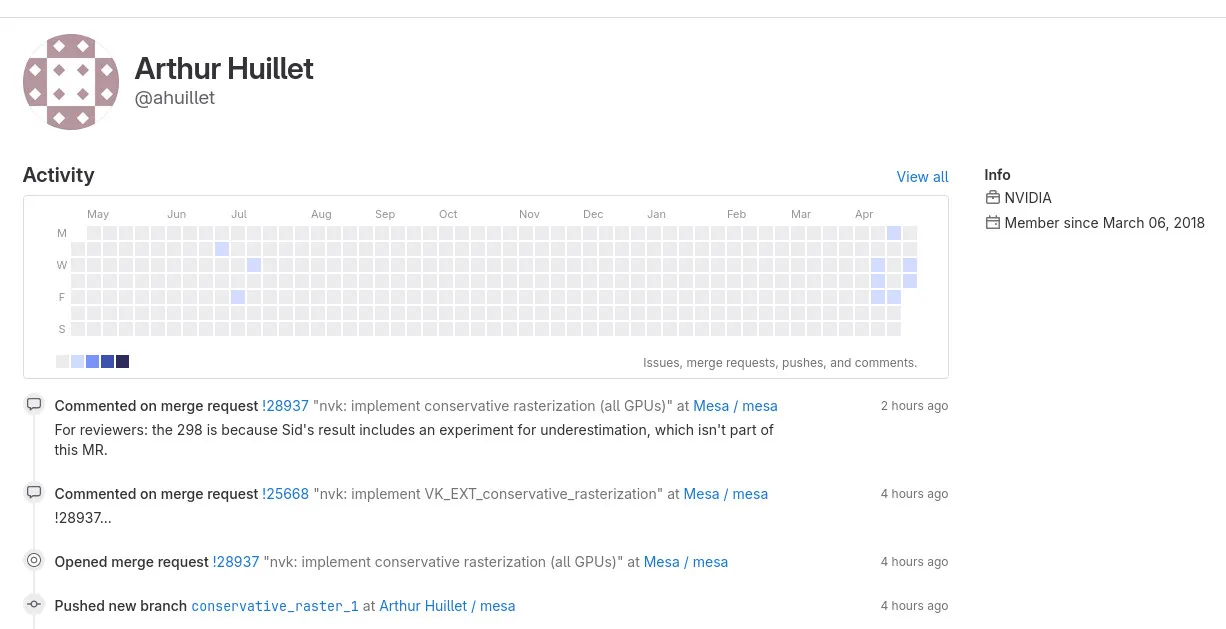
Task: Click the commit icon beside Pushed new branch
Action: coord(34,605)
